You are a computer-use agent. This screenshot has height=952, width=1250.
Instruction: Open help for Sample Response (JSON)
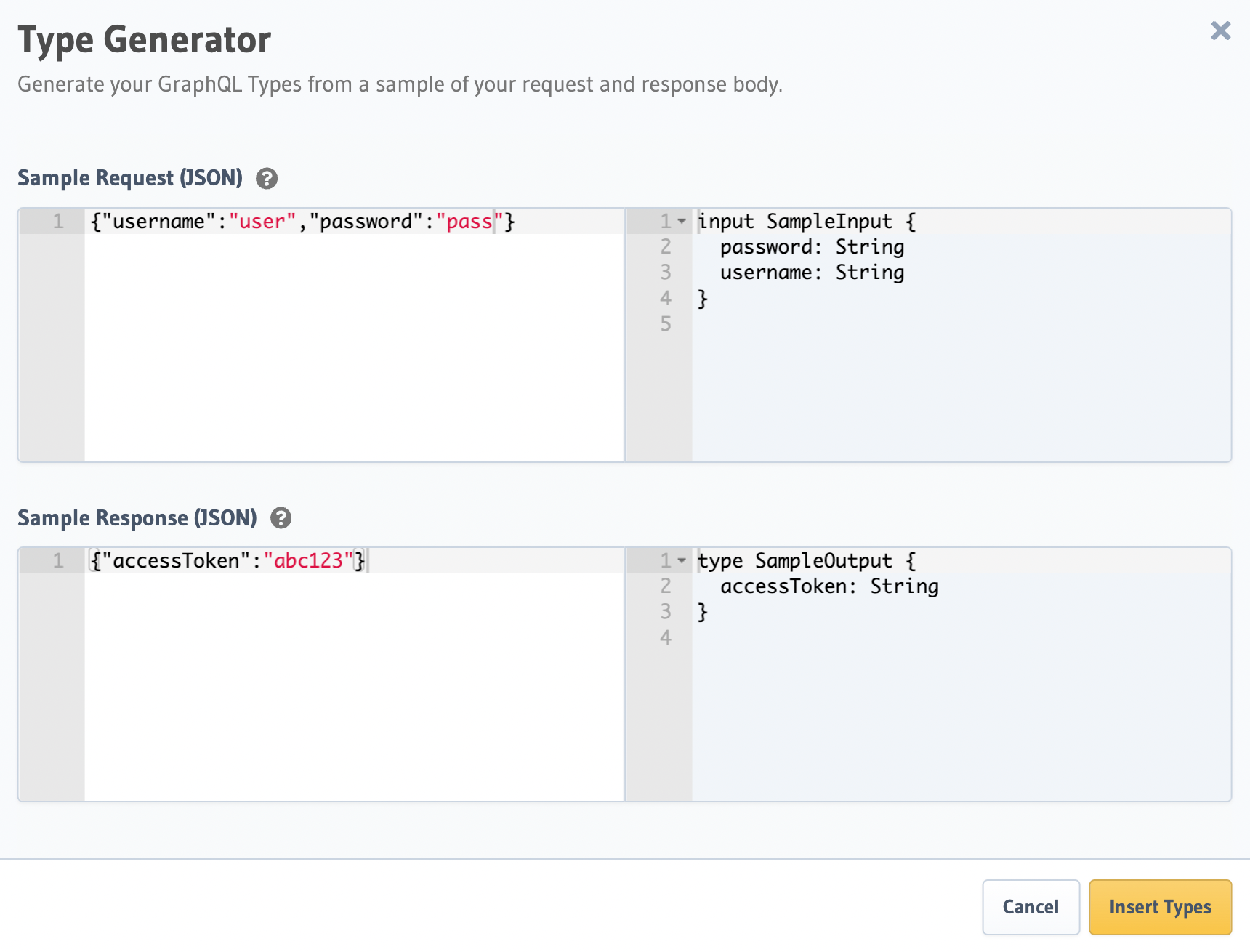pos(281,518)
